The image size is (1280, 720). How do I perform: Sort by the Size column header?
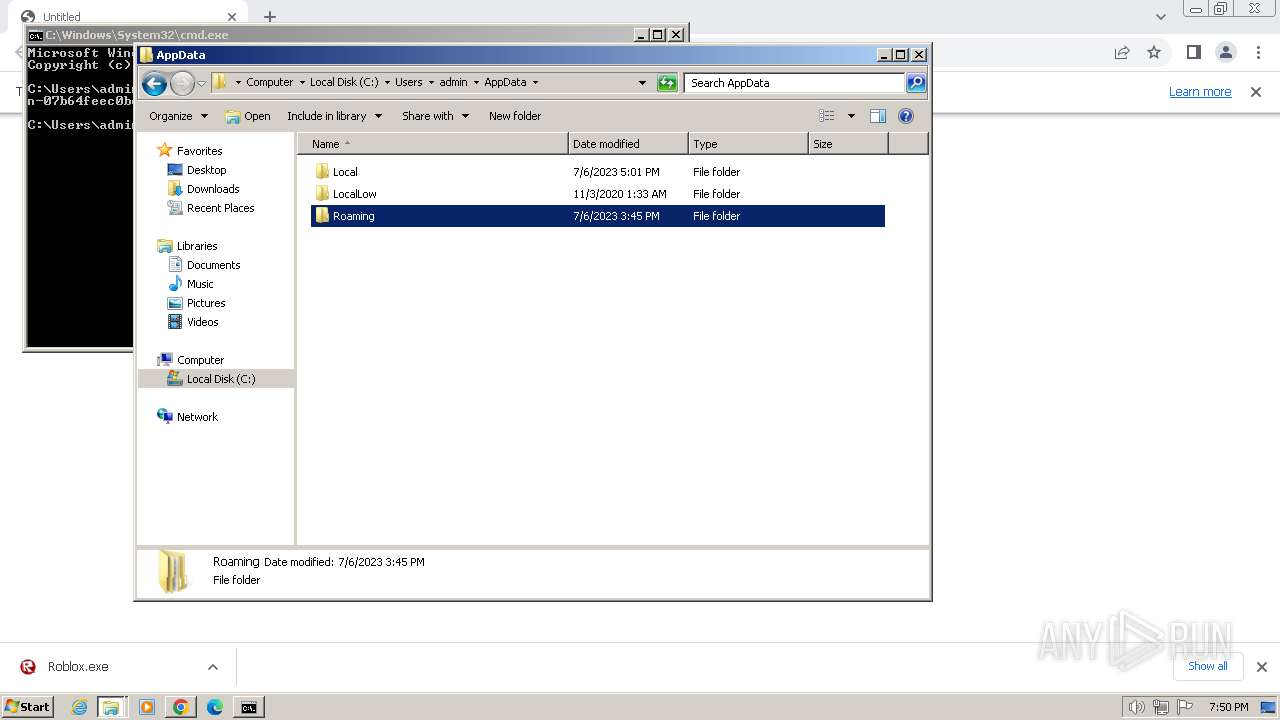click(x=848, y=144)
